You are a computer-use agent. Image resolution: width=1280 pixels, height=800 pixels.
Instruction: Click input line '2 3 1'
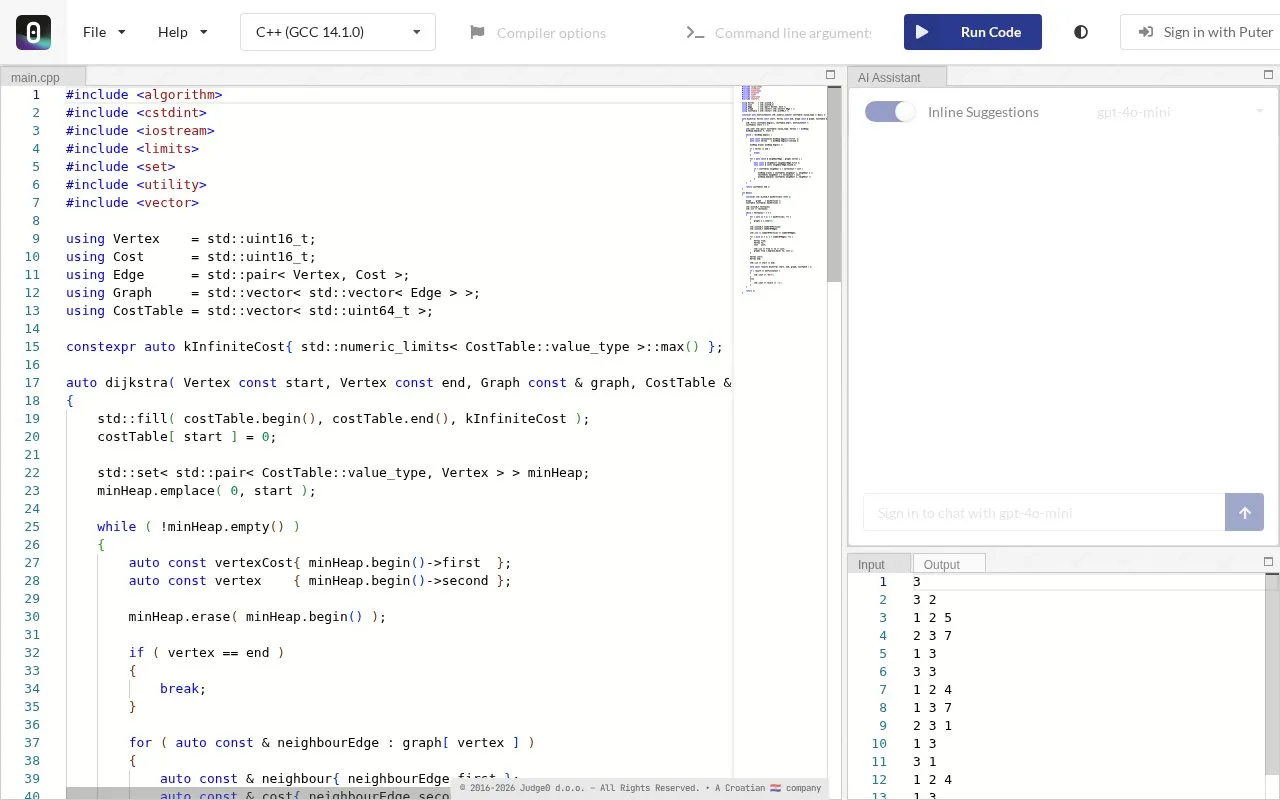[x=932, y=726]
